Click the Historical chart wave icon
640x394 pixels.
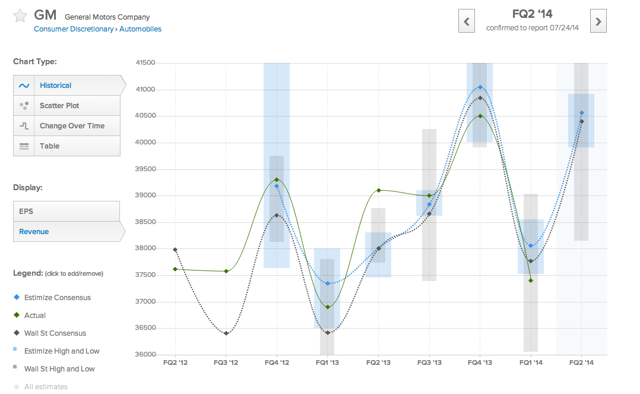[x=24, y=85]
